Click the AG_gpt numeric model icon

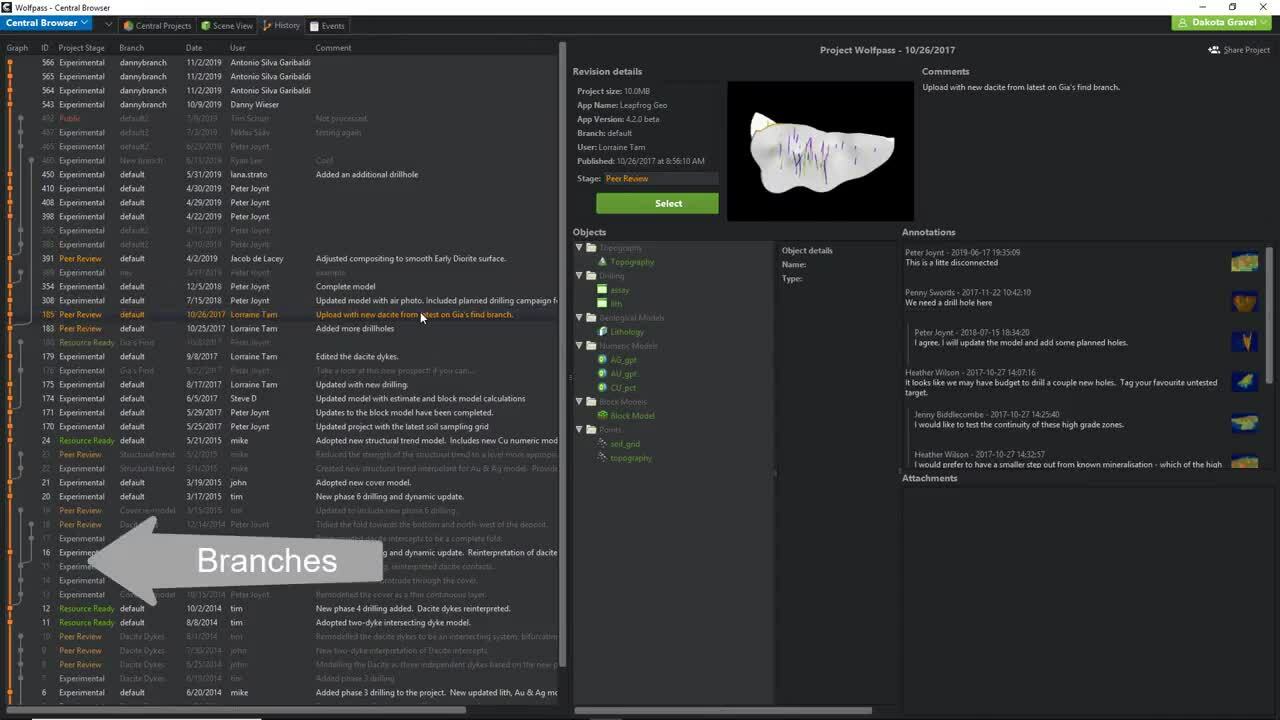tap(602, 360)
